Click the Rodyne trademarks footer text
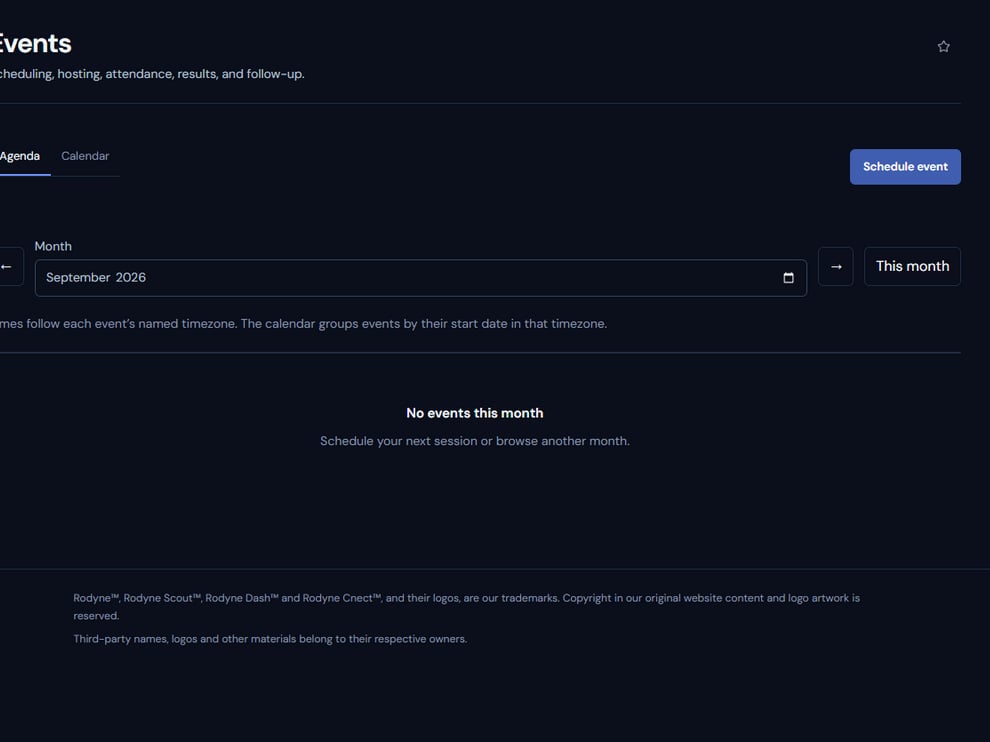The image size is (990, 742). [x=467, y=606]
